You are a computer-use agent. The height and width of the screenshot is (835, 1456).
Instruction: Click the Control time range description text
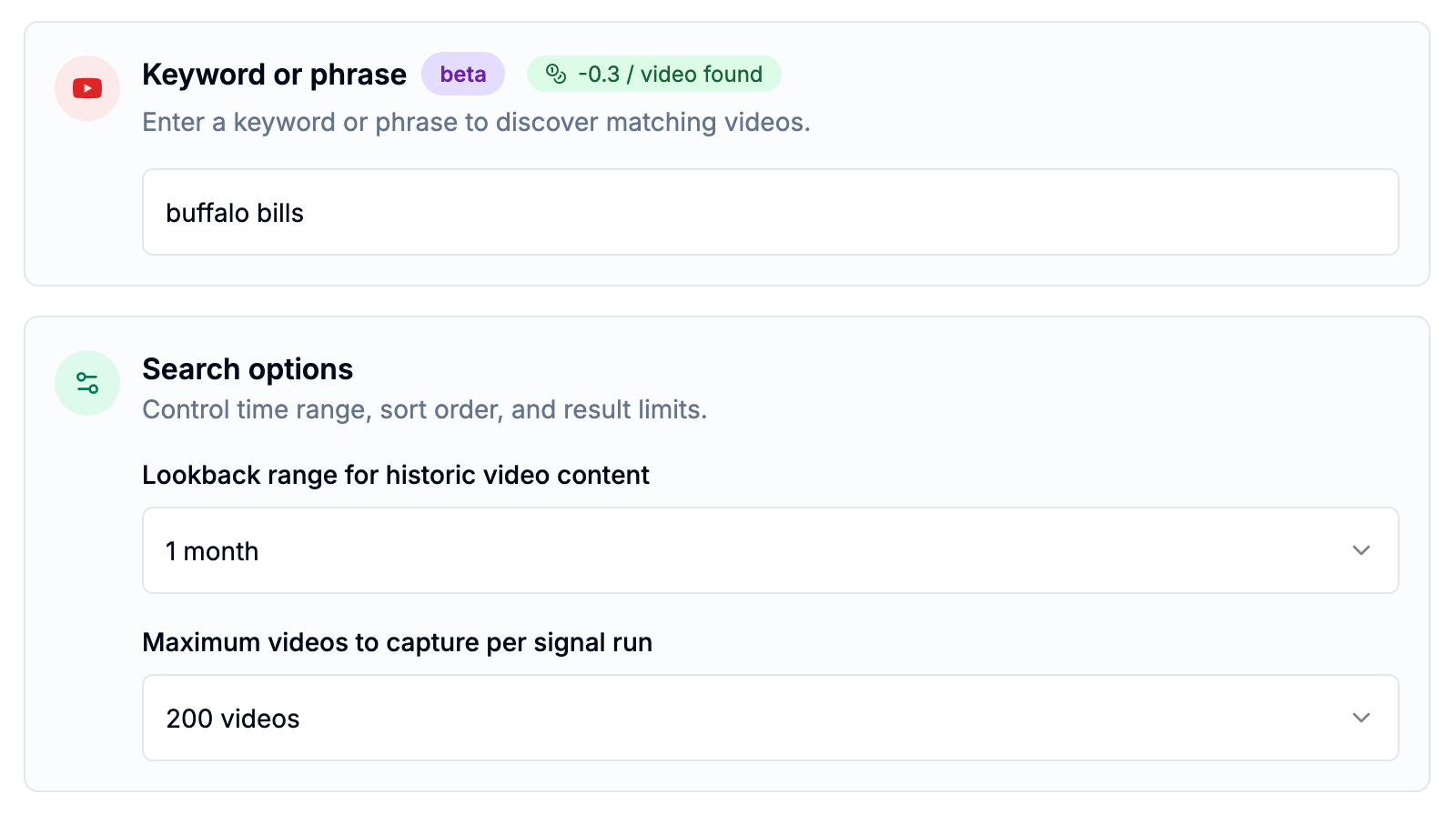point(425,409)
